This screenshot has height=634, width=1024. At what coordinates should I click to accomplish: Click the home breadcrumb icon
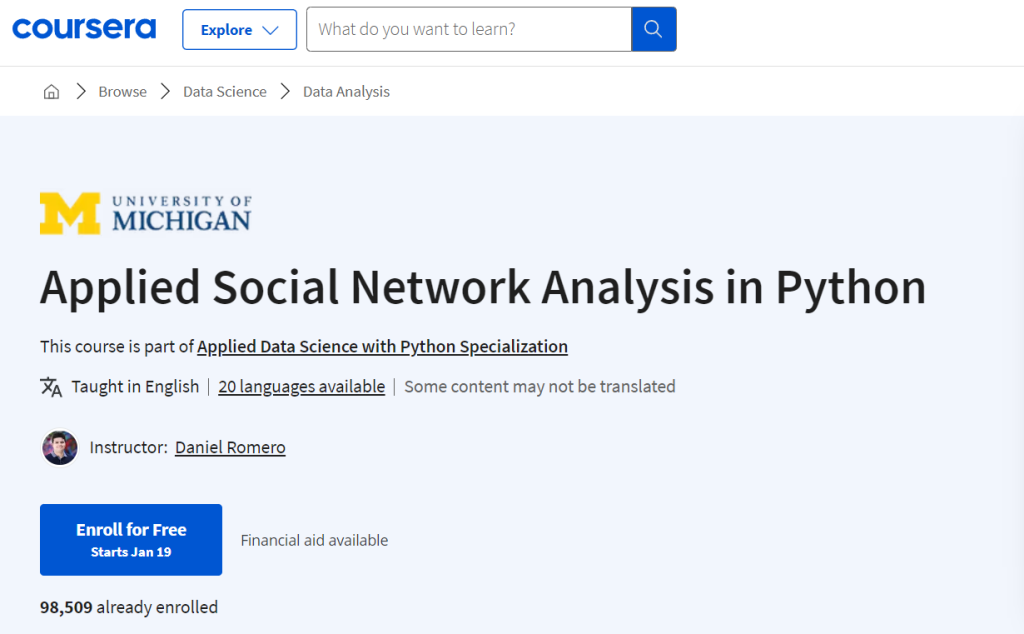pos(51,91)
